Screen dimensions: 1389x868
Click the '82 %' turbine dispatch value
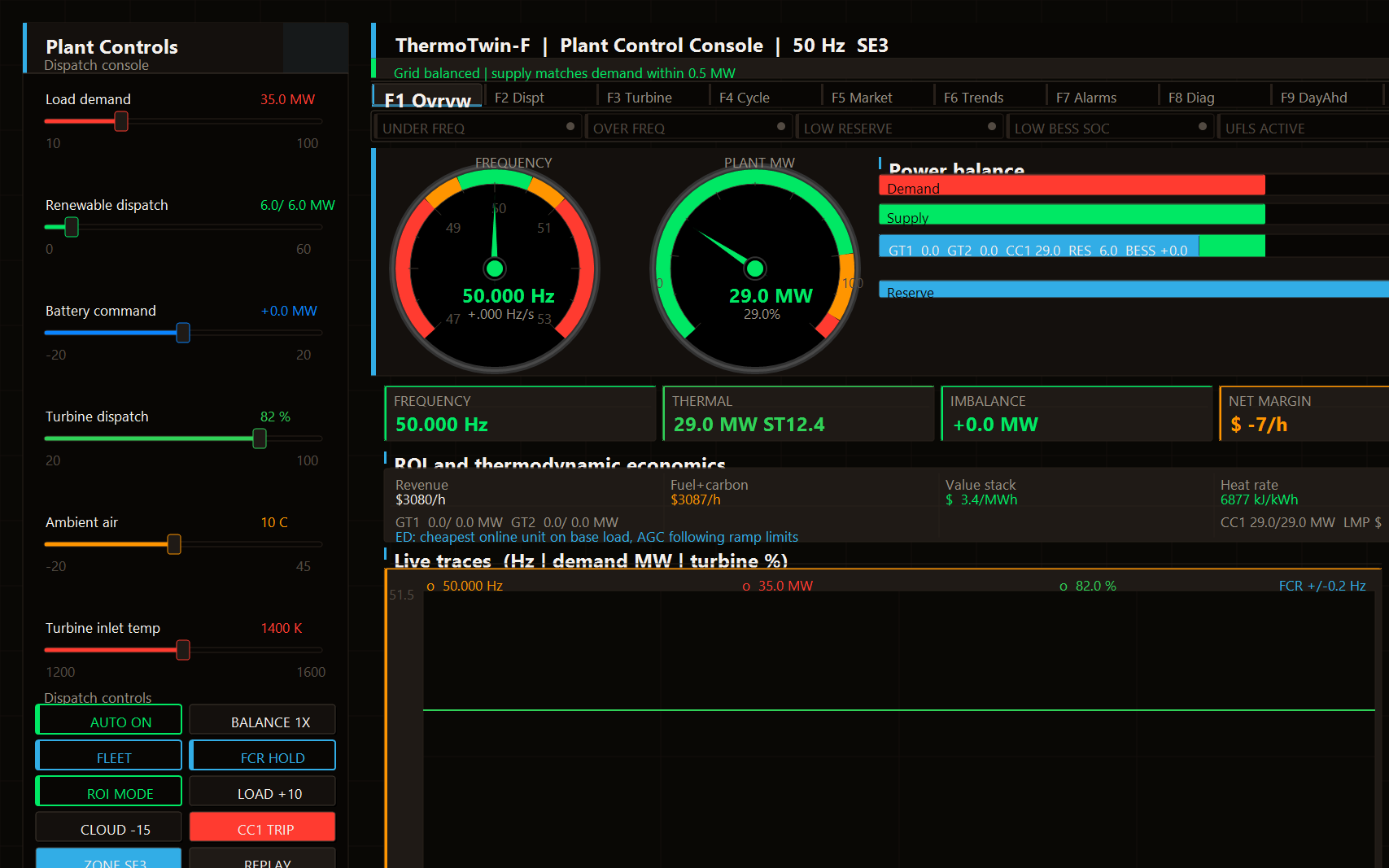point(275,417)
